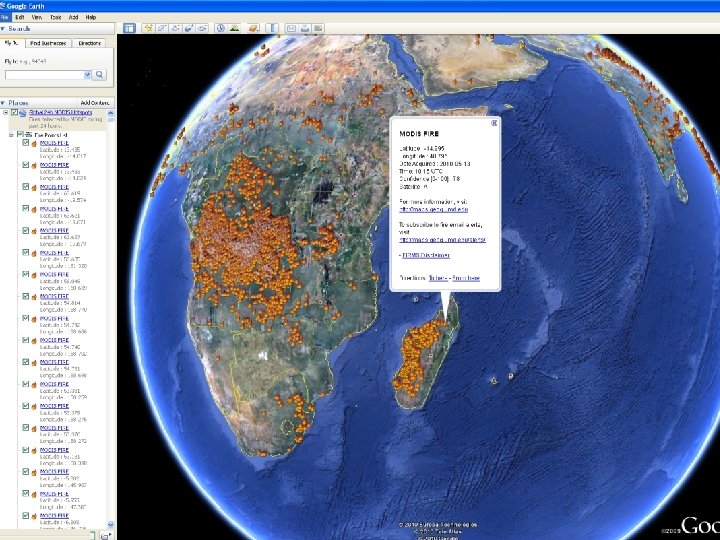This screenshot has height=540, width=720.
Task: Uncheck the Global 24h MODIS Hotspots checkbox
Action: 14,112
